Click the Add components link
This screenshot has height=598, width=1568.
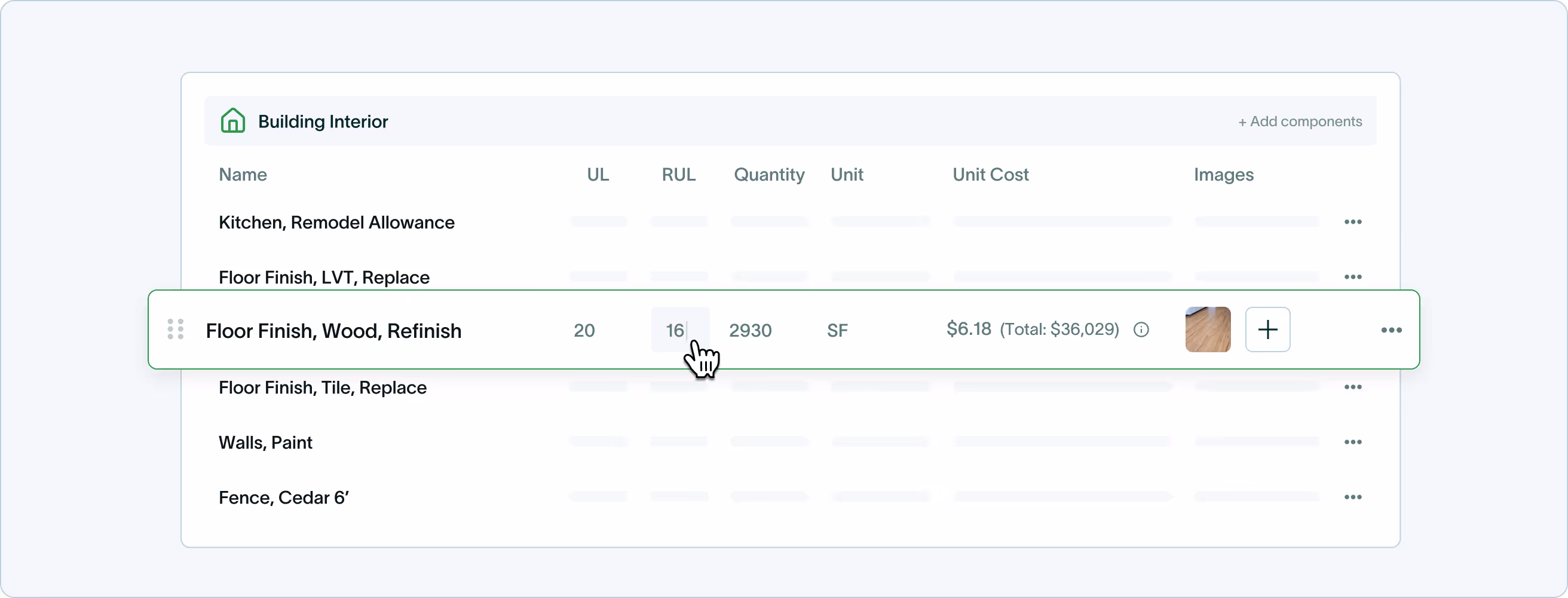point(1300,121)
